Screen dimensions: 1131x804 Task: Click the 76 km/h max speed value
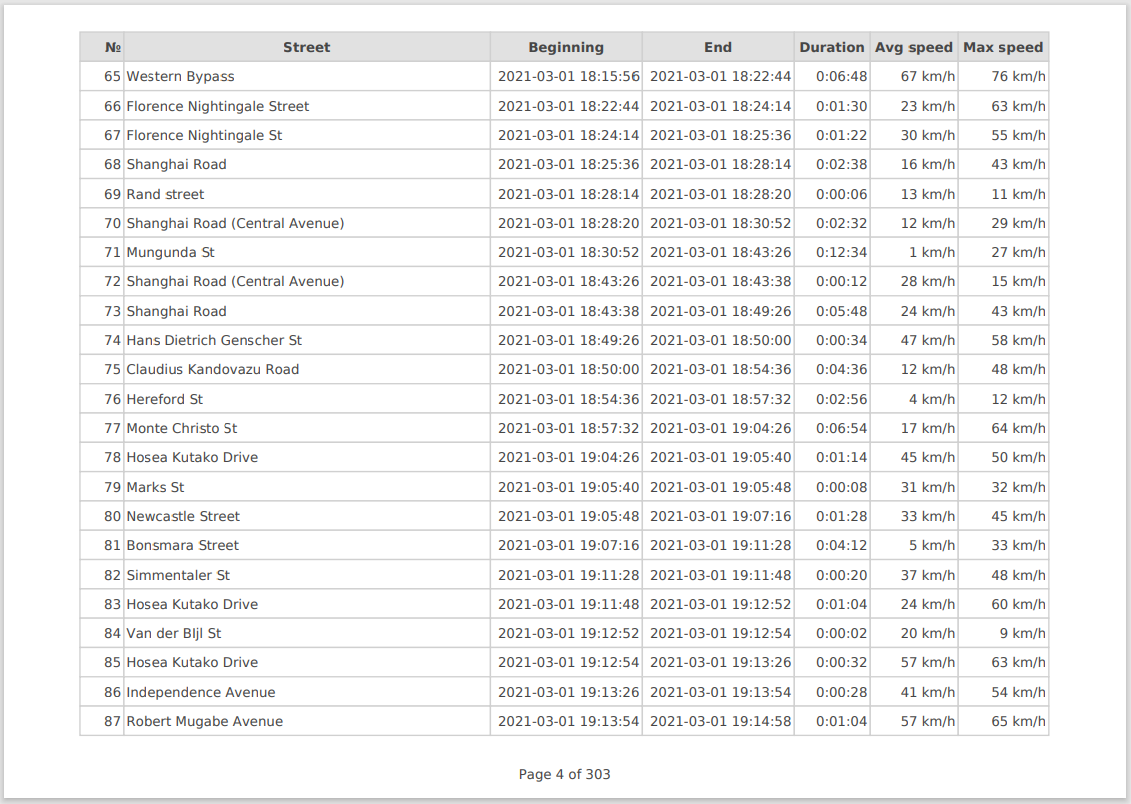coord(1018,77)
